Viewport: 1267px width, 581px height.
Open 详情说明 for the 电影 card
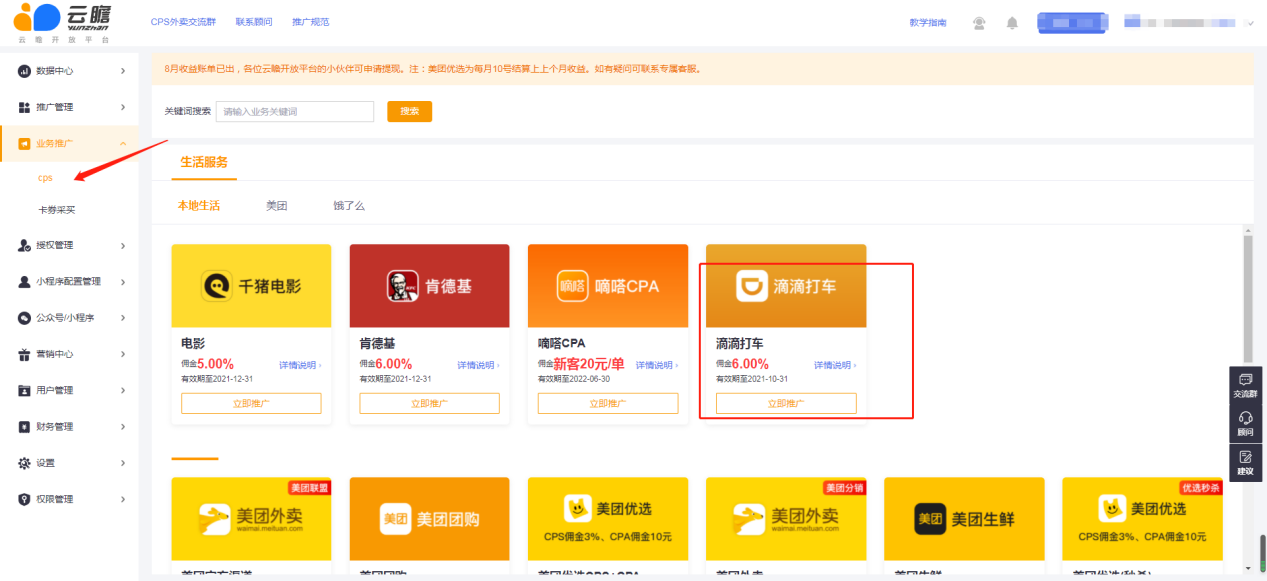[x=300, y=365]
